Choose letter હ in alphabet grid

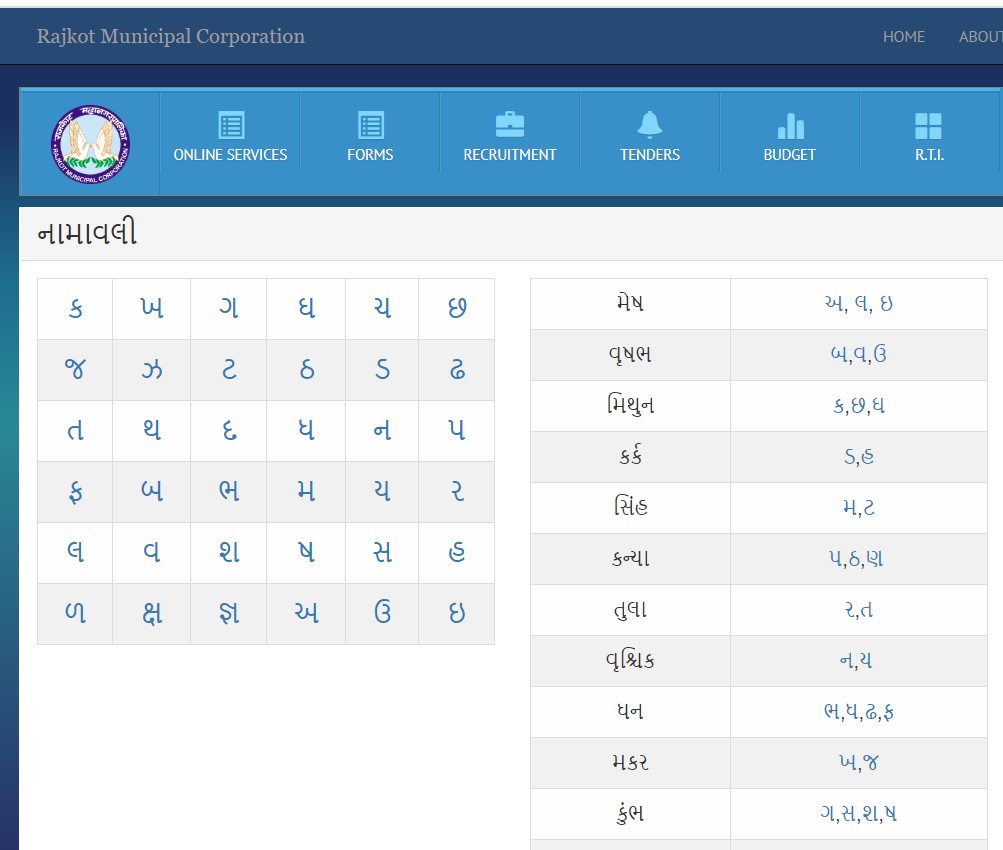pyautogui.click(x=457, y=551)
